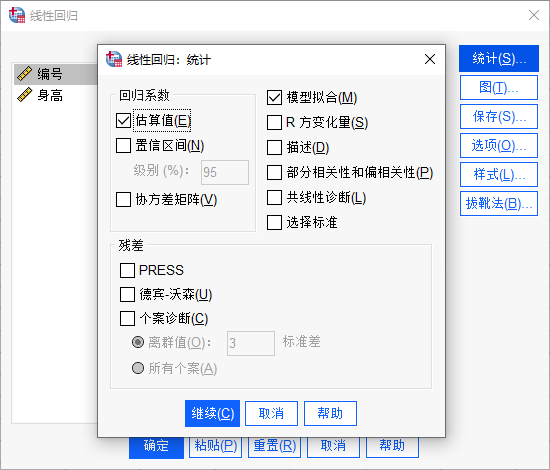The height and width of the screenshot is (470, 550).
Task: Click the 标准差 label text
Action: coord(302,342)
